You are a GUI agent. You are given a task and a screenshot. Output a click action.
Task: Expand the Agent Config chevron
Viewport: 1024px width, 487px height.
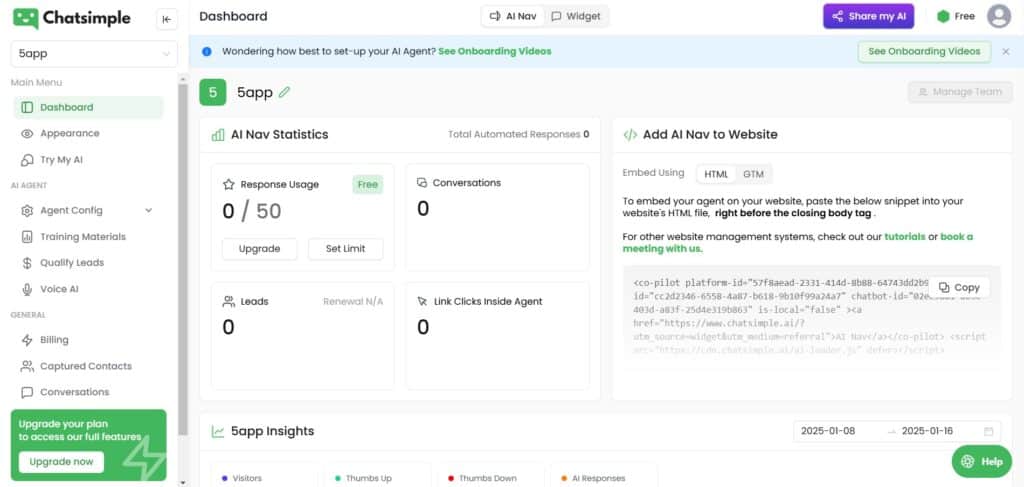click(148, 211)
